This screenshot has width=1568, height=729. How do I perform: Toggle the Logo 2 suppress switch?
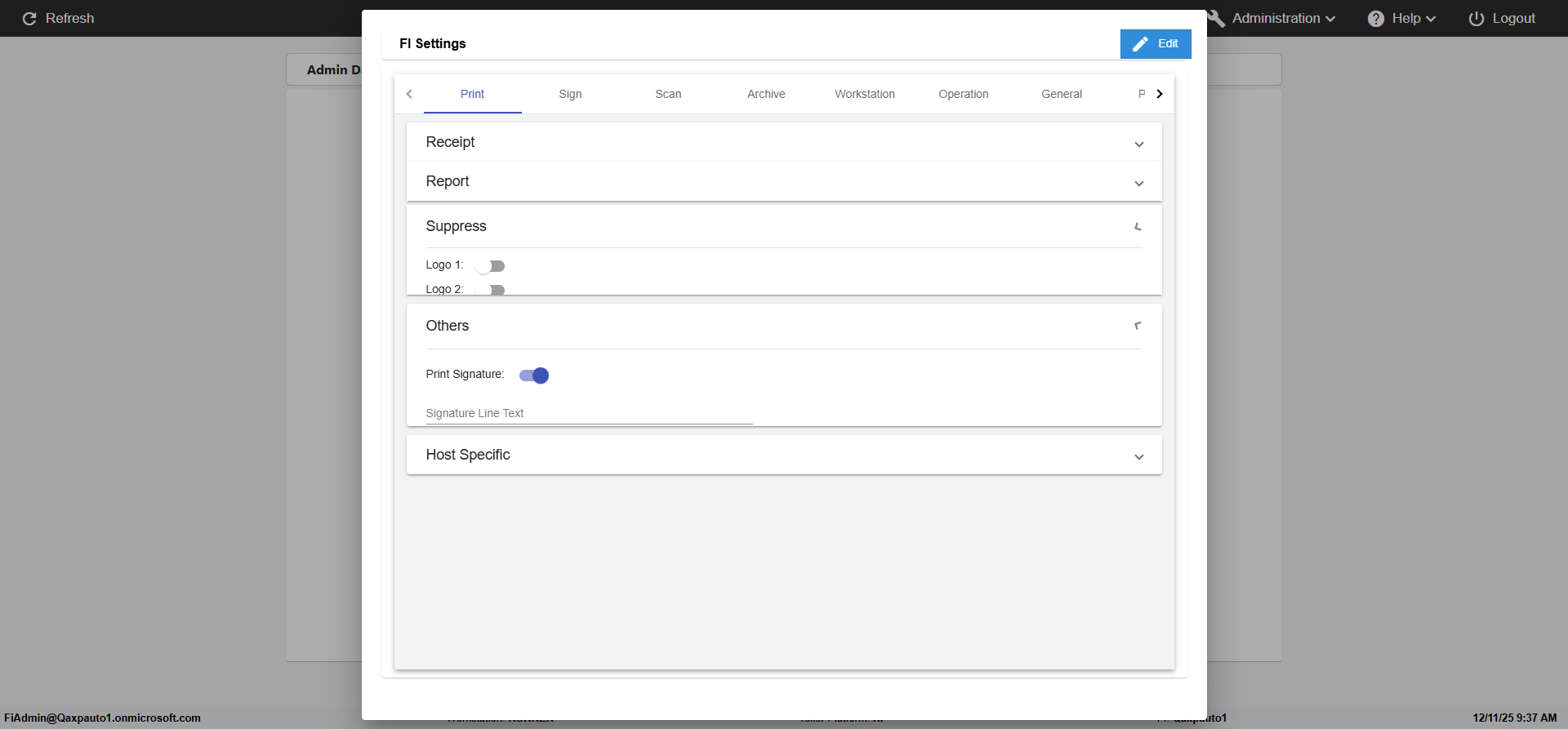click(x=490, y=290)
